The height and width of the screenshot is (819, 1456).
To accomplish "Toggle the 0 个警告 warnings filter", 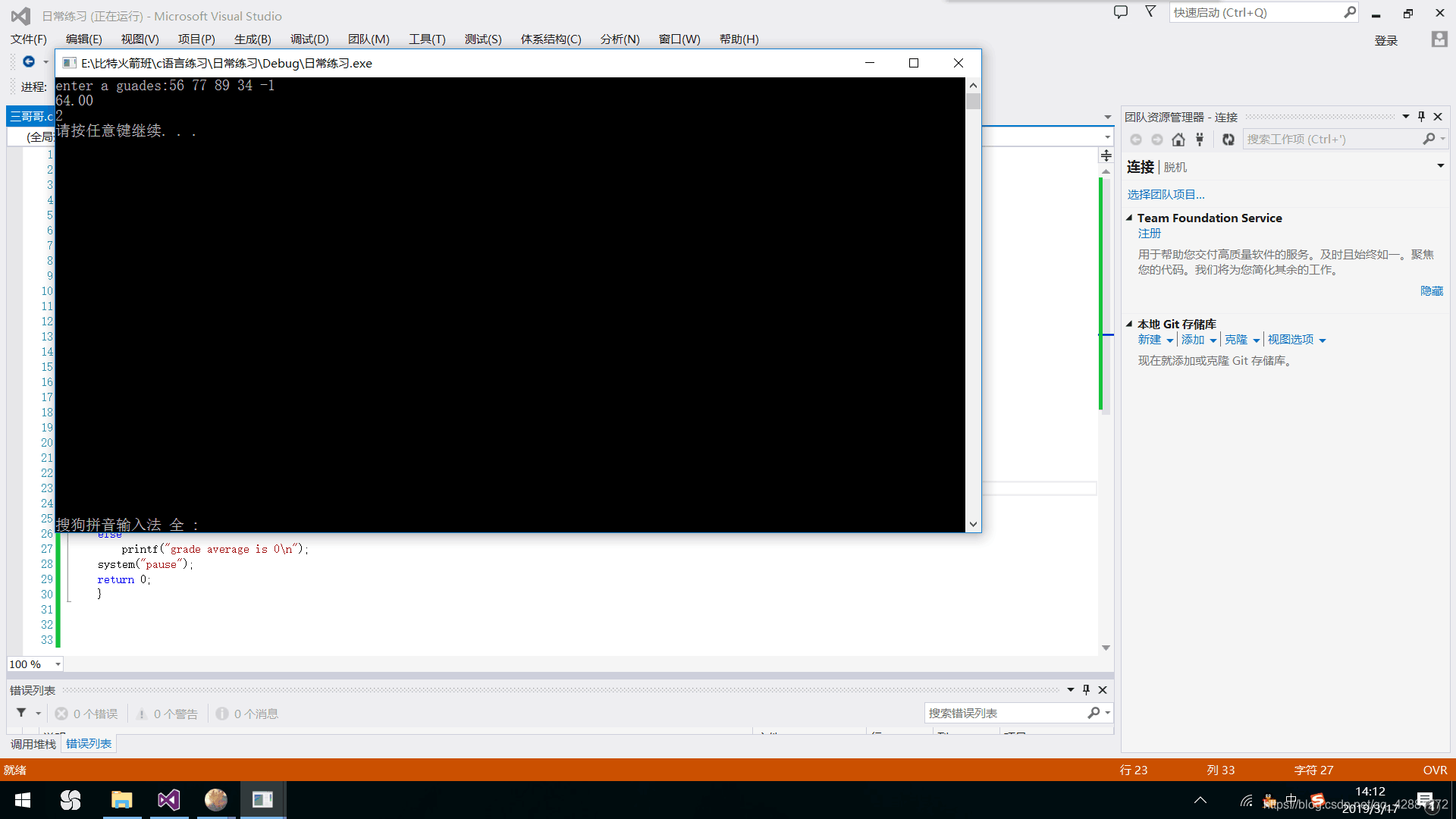I will pyautogui.click(x=167, y=714).
